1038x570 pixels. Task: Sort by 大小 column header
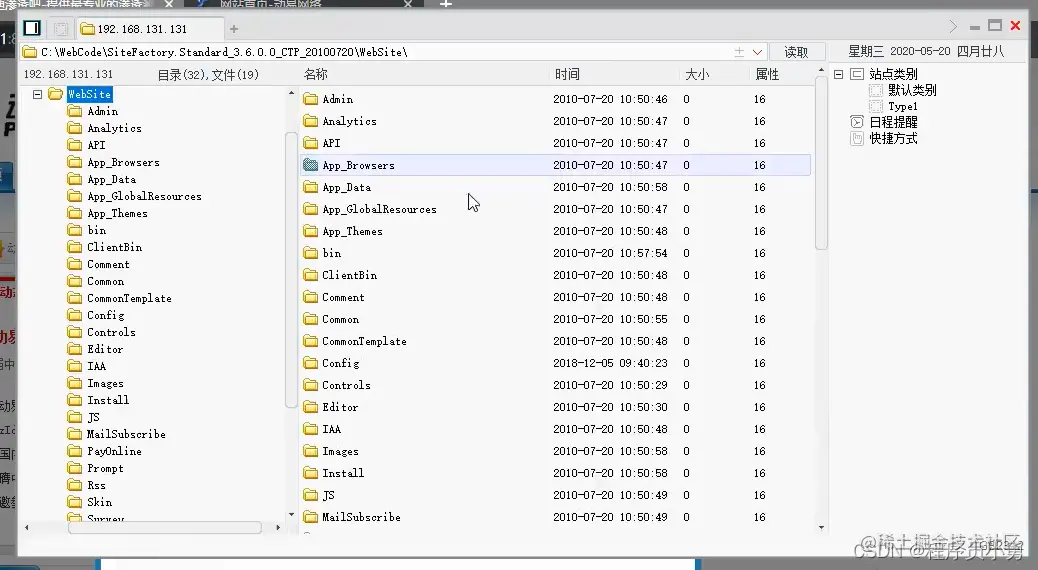(x=697, y=74)
